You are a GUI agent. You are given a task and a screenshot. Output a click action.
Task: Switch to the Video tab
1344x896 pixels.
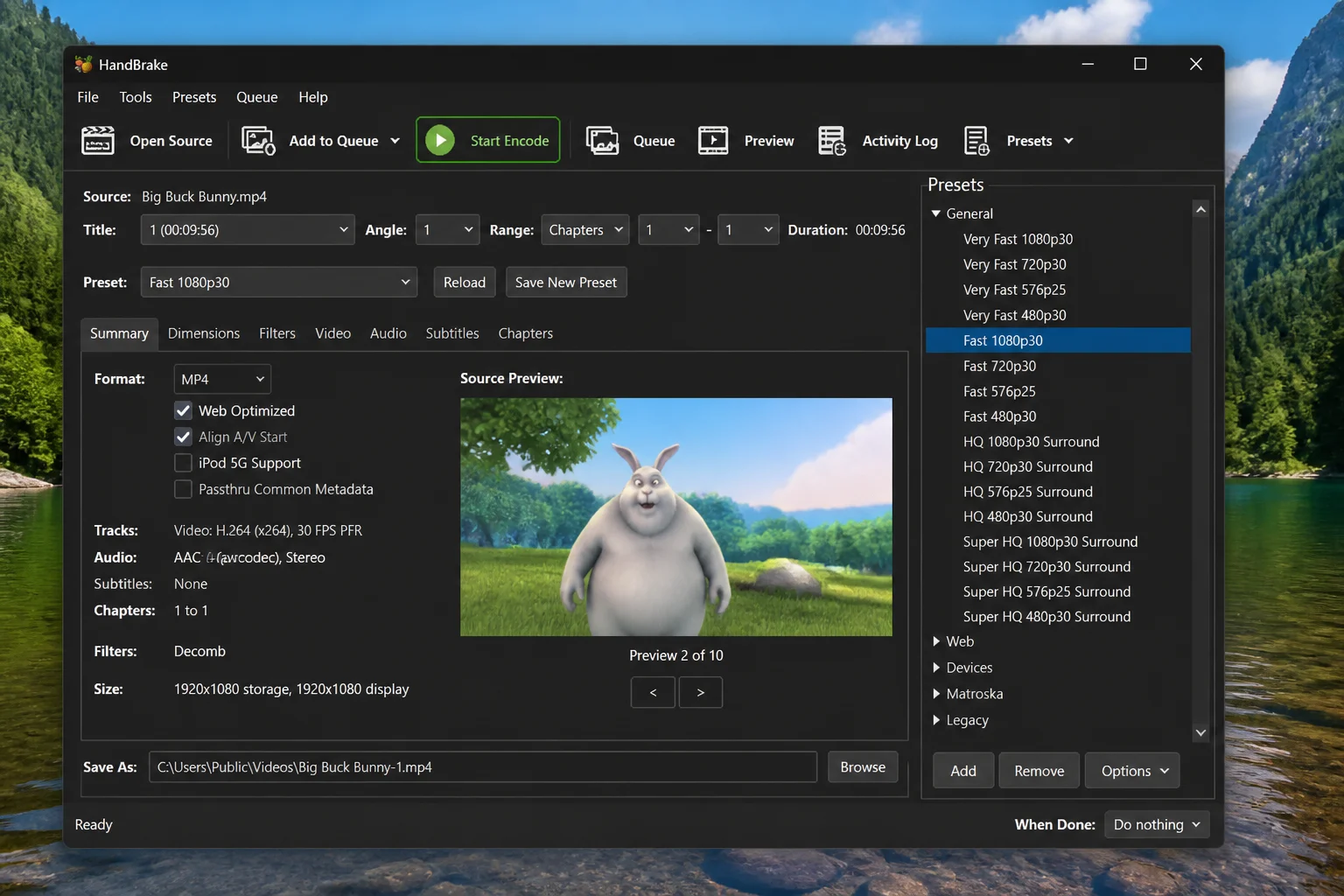tap(333, 333)
